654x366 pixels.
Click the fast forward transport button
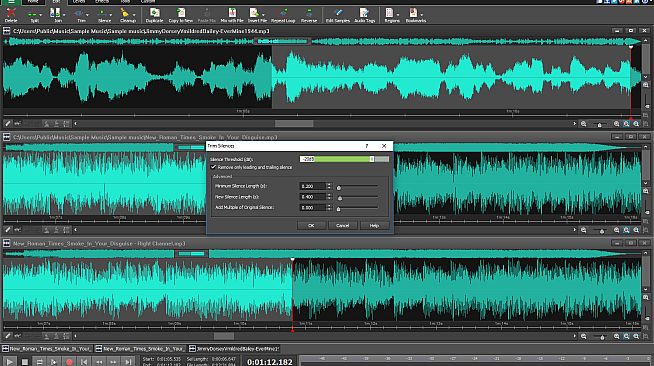coord(113,362)
